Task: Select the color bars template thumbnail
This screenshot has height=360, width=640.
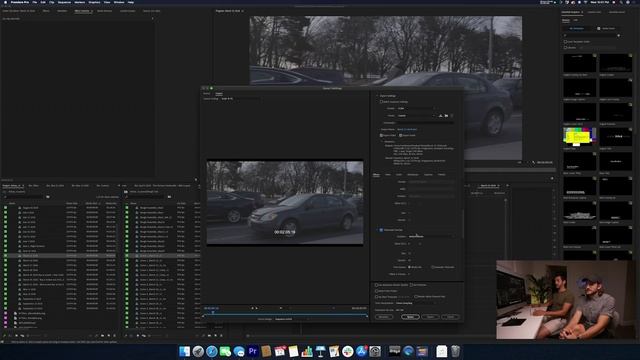Action: tap(580, 136)
